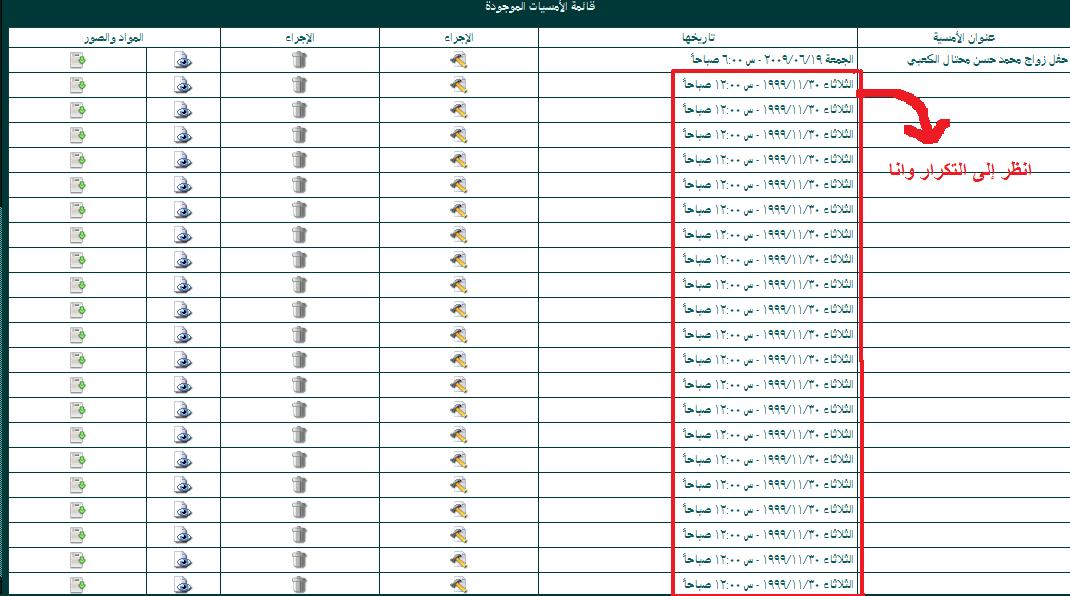Click the قائمة الأمسيات الموجودة title bar
Viewport: 1070px width, 596px height.
coord(535,8)
